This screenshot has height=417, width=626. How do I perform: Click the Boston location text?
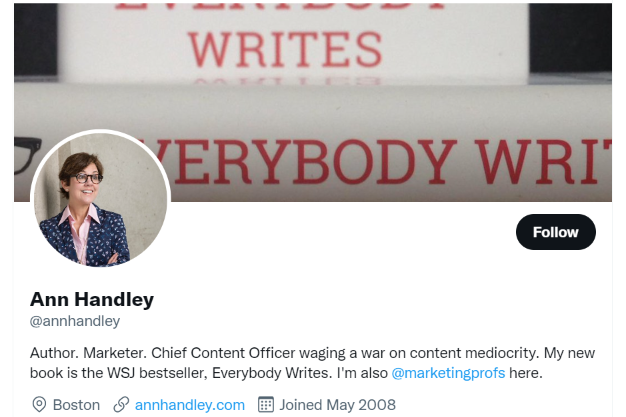pyautogui.click(x=76, y=405)
